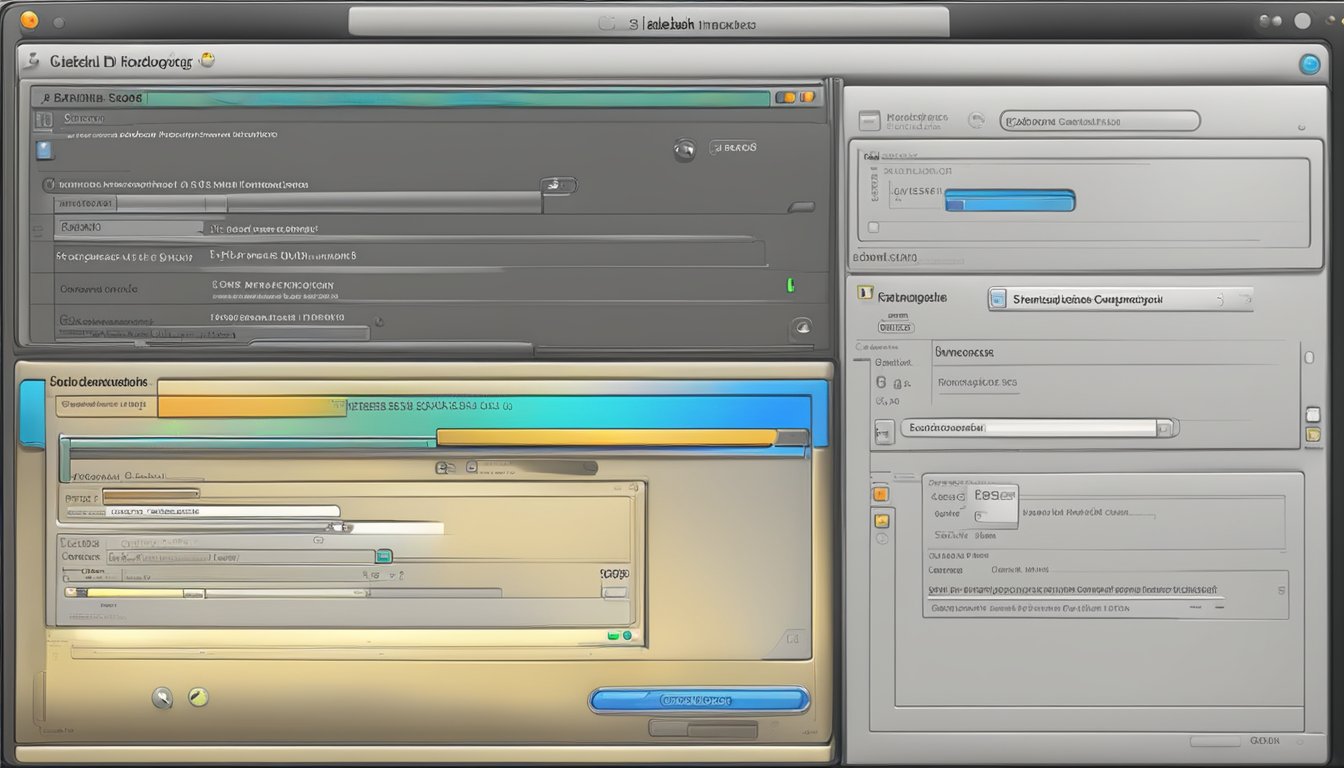The height and width of the screenshot is (768, 1344).
Task: Click the small orange slider in the beige panel
Action: tap(151, 494)
